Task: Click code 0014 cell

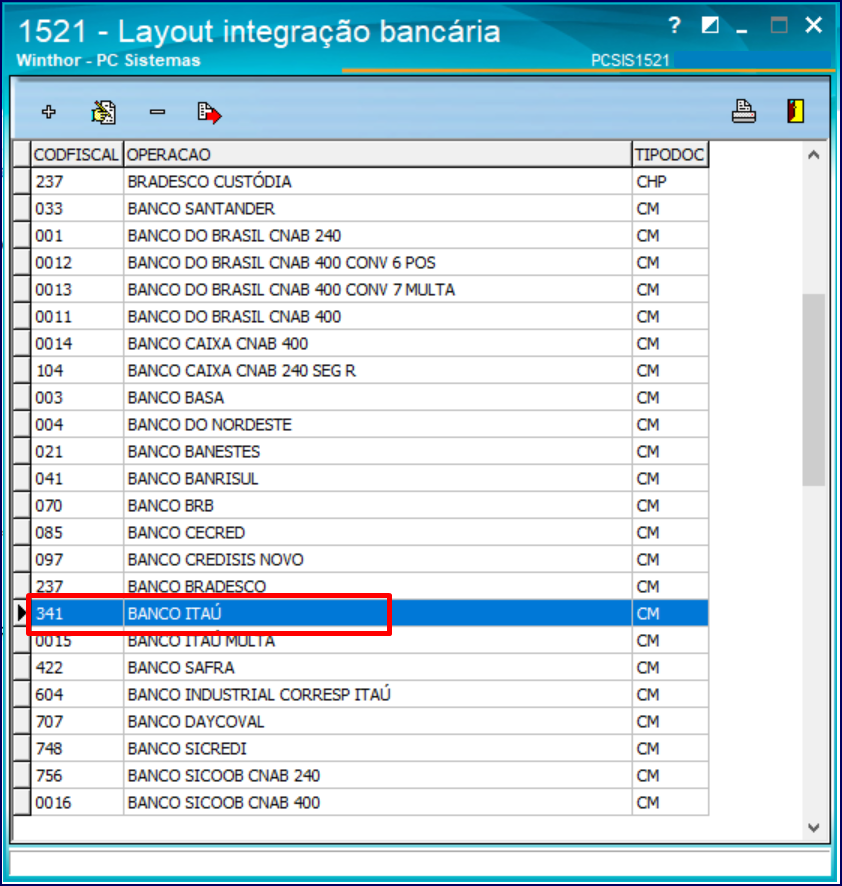Action: coord(77,344)
